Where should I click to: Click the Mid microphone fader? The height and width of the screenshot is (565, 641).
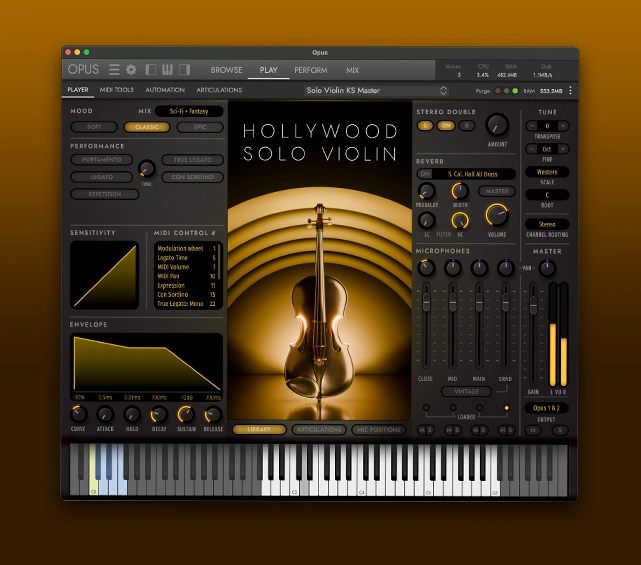pyautogui.click(x=453, y=303)
